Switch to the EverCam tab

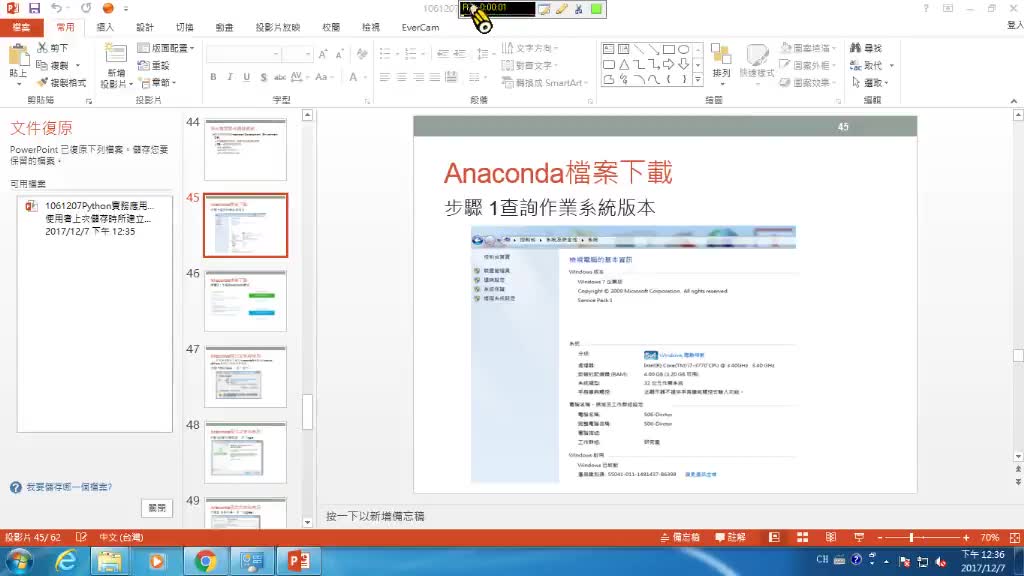420,27
